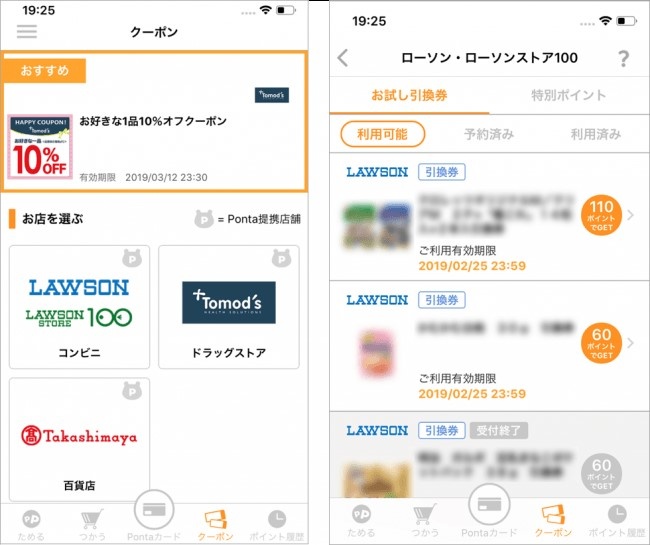Tap the back arrow on the Lawson screen
The width and height of the screenshot is (650, 545).
343,58
